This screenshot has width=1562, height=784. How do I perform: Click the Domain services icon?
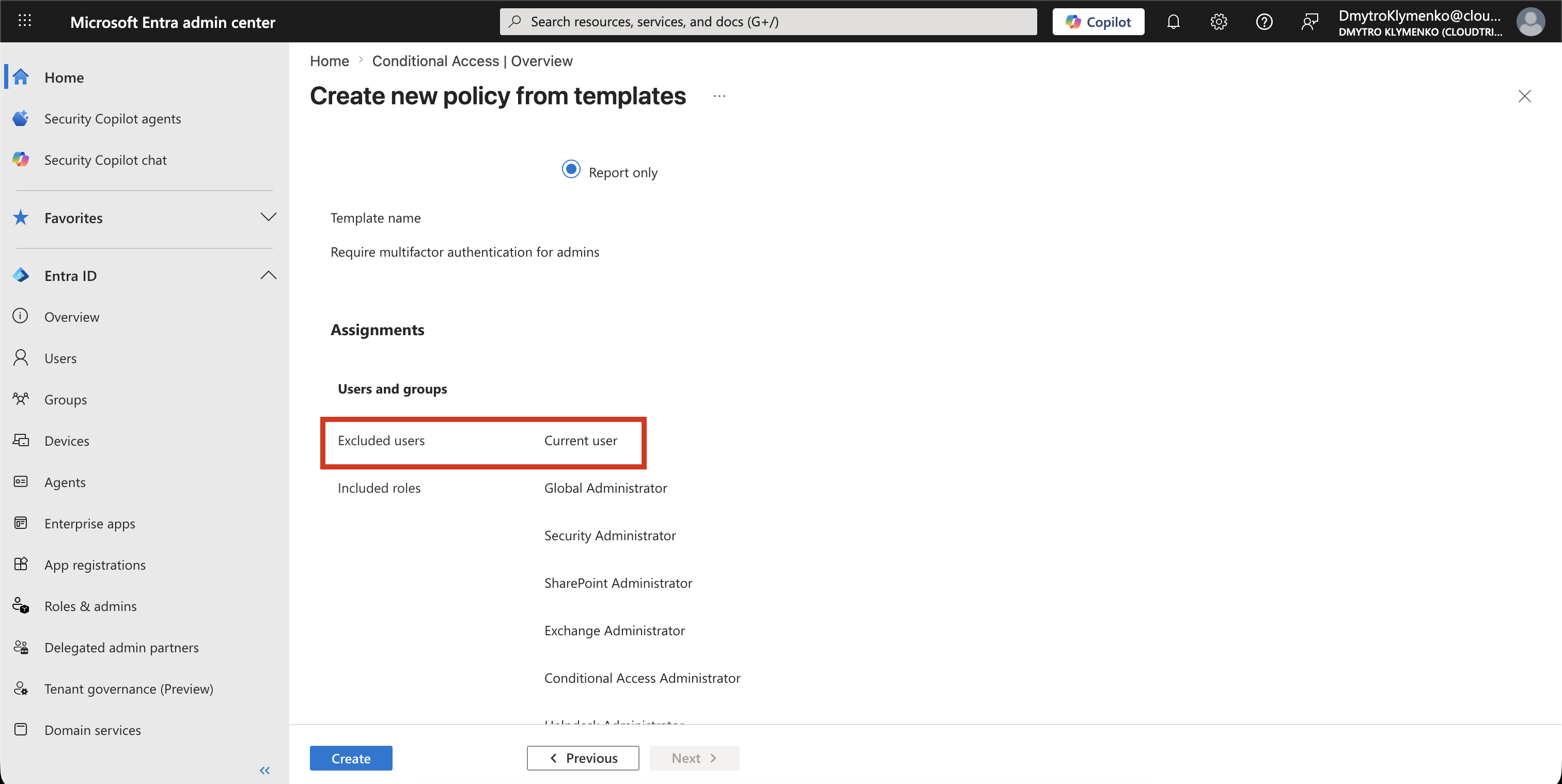21,729
